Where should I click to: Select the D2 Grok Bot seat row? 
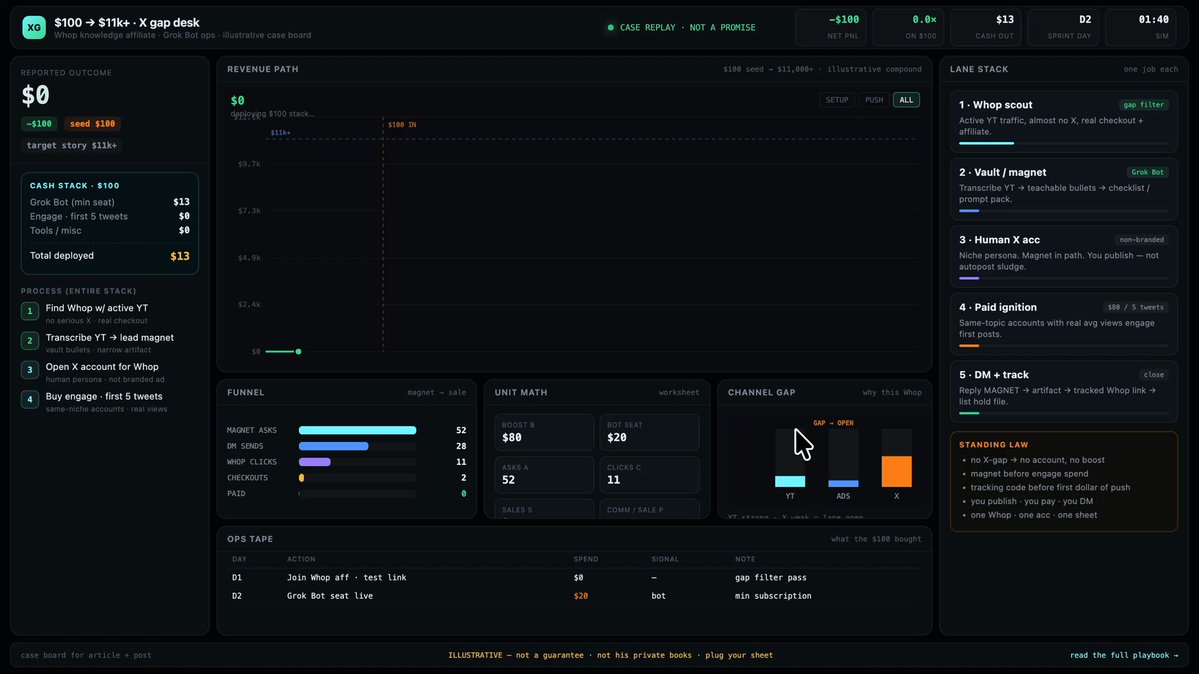[574, 596]
